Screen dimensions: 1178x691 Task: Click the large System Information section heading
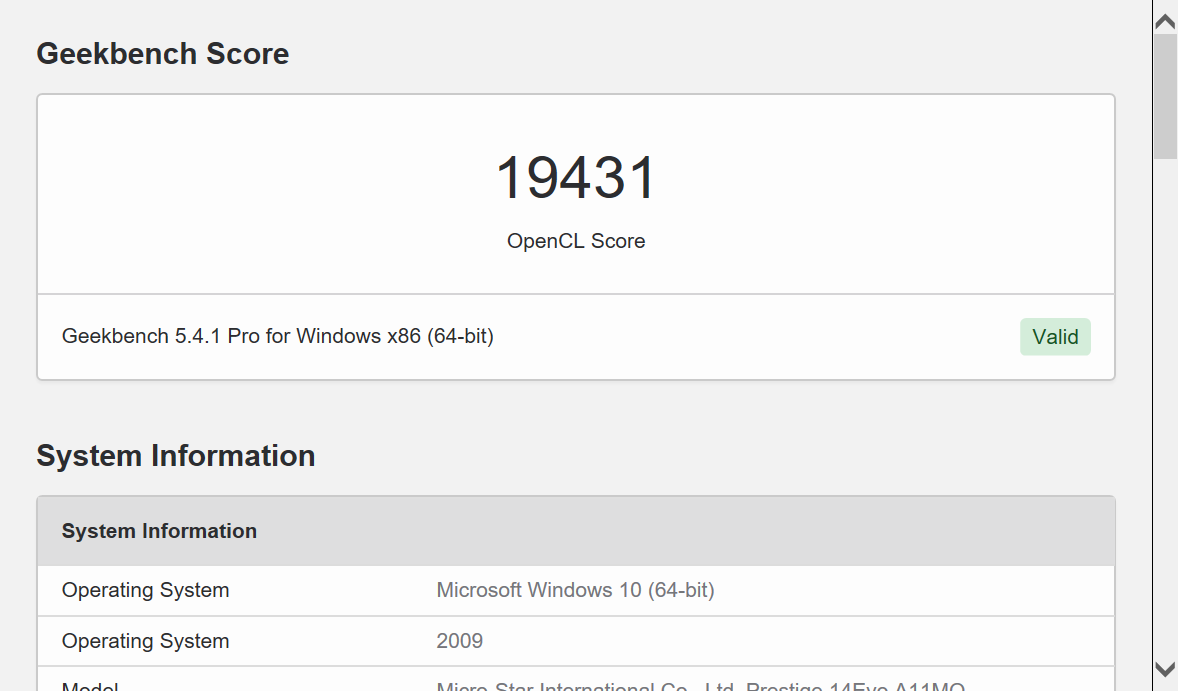[x=176, y=456]
